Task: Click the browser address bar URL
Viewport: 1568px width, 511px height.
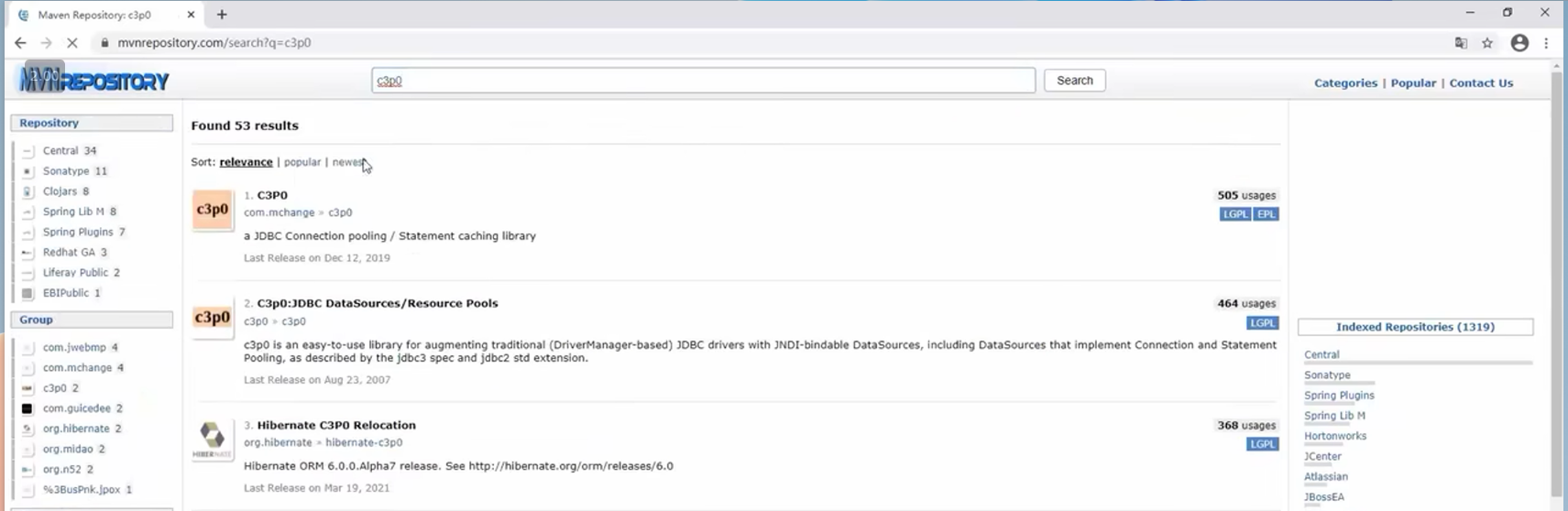Action: [x=214, y=43]
